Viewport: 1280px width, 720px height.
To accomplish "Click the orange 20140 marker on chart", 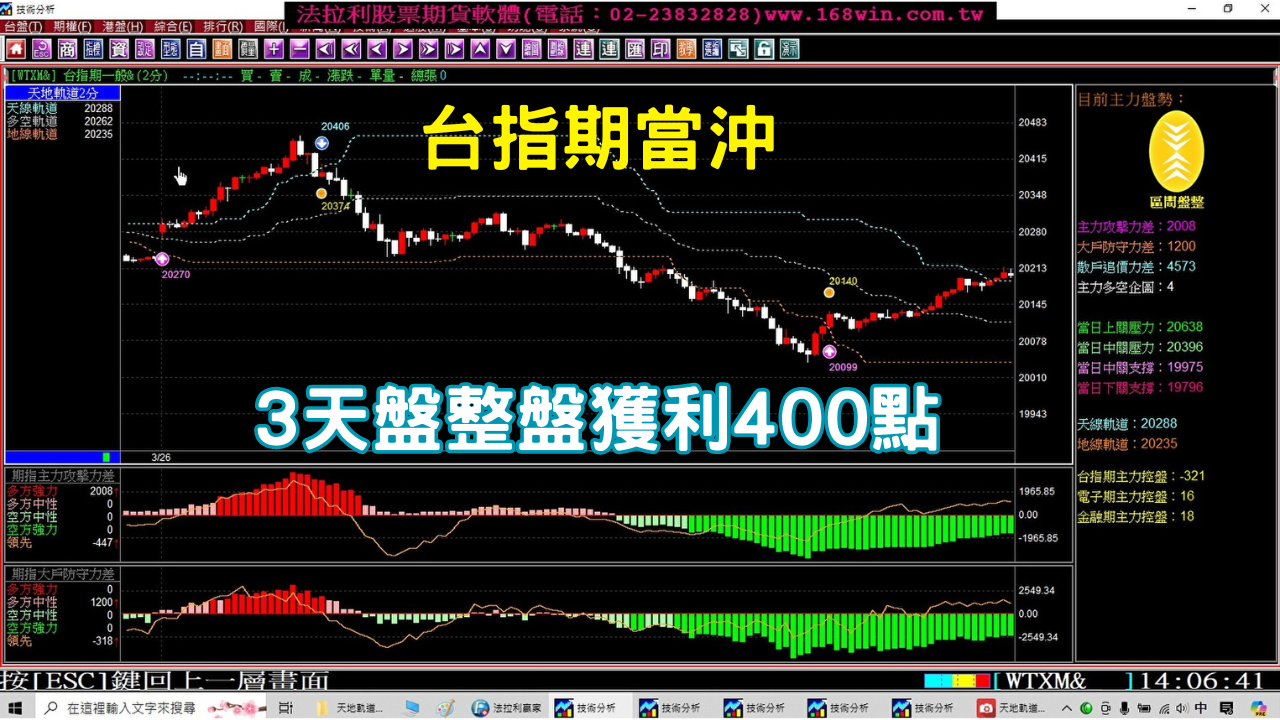I will (829, 293).
